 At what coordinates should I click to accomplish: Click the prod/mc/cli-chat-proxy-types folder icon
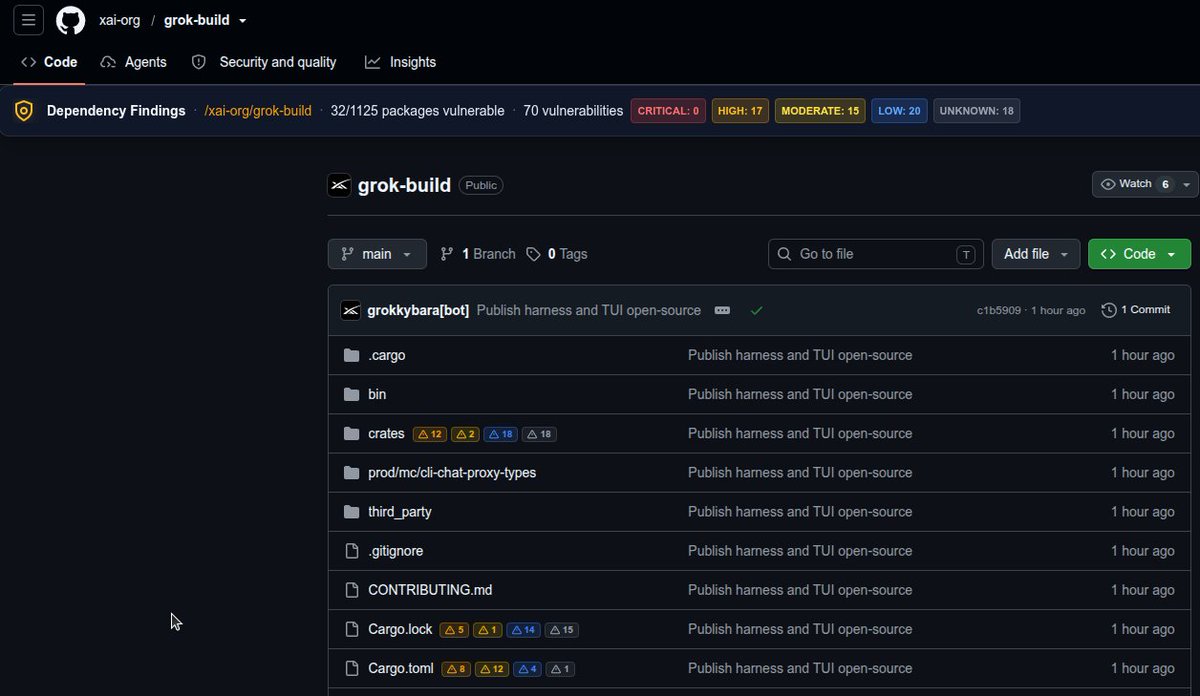coord(351,473)
